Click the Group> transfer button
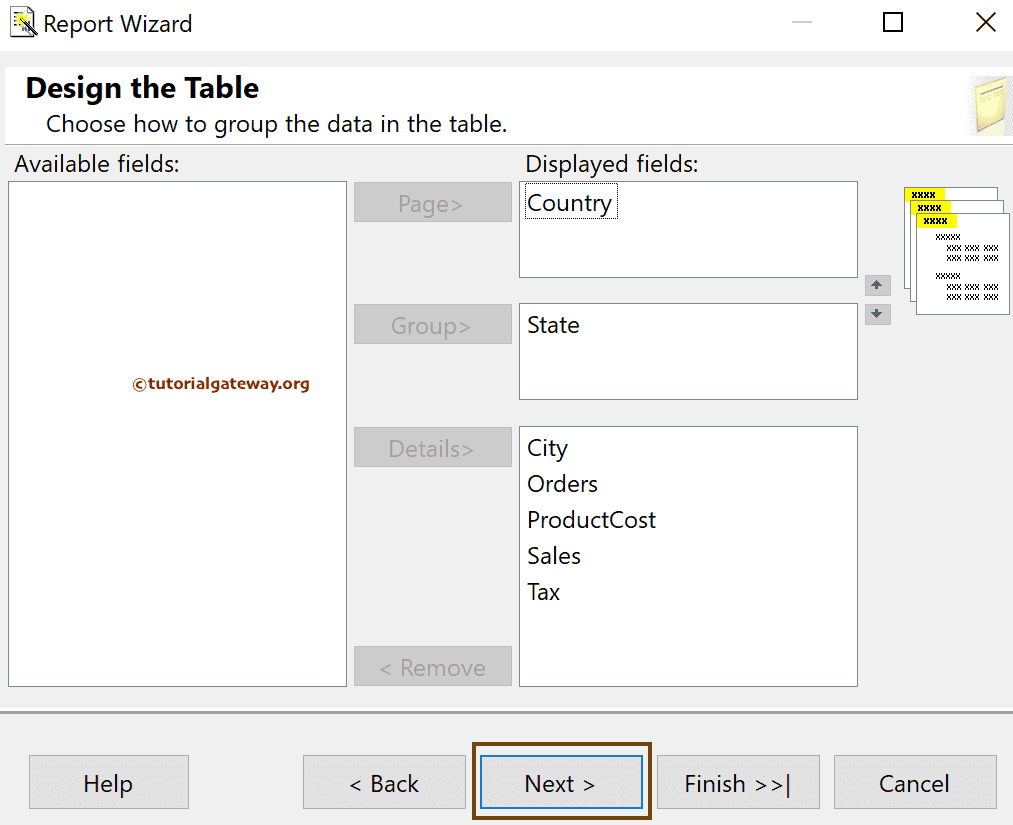Viewport: 1013px width, 825px height. click(x=432, y=324)
